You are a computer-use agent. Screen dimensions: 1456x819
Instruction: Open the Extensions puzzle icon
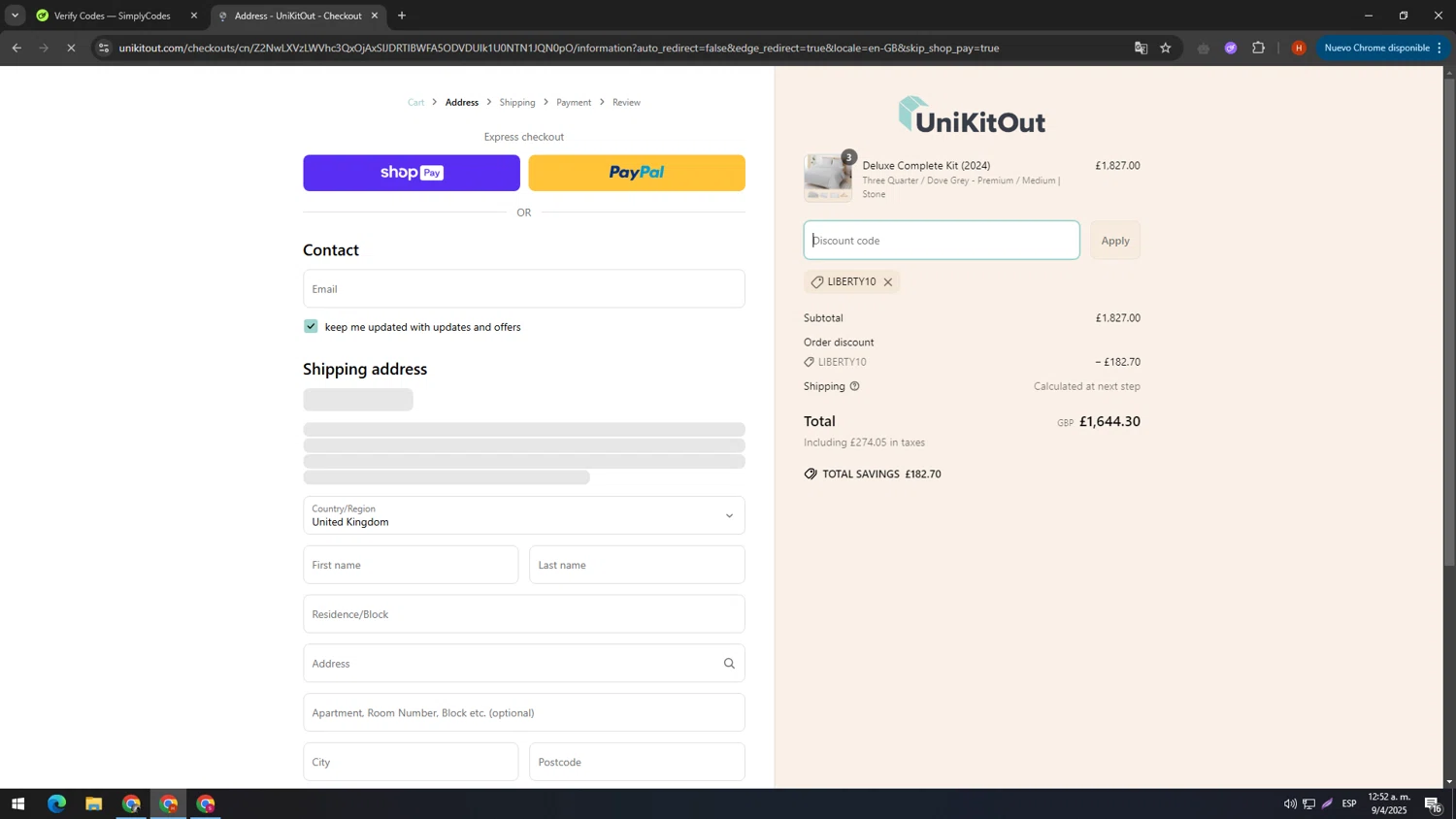coord(1259,48)
